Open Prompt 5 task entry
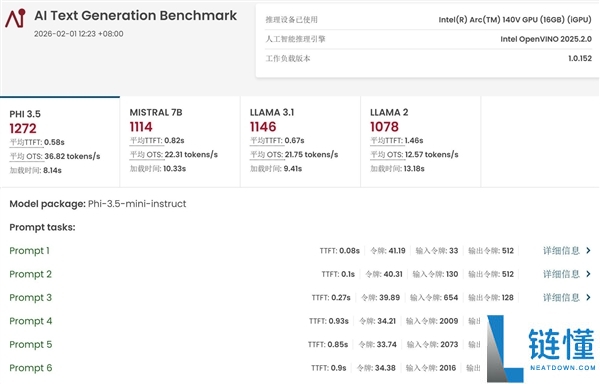 pos(31,345)
